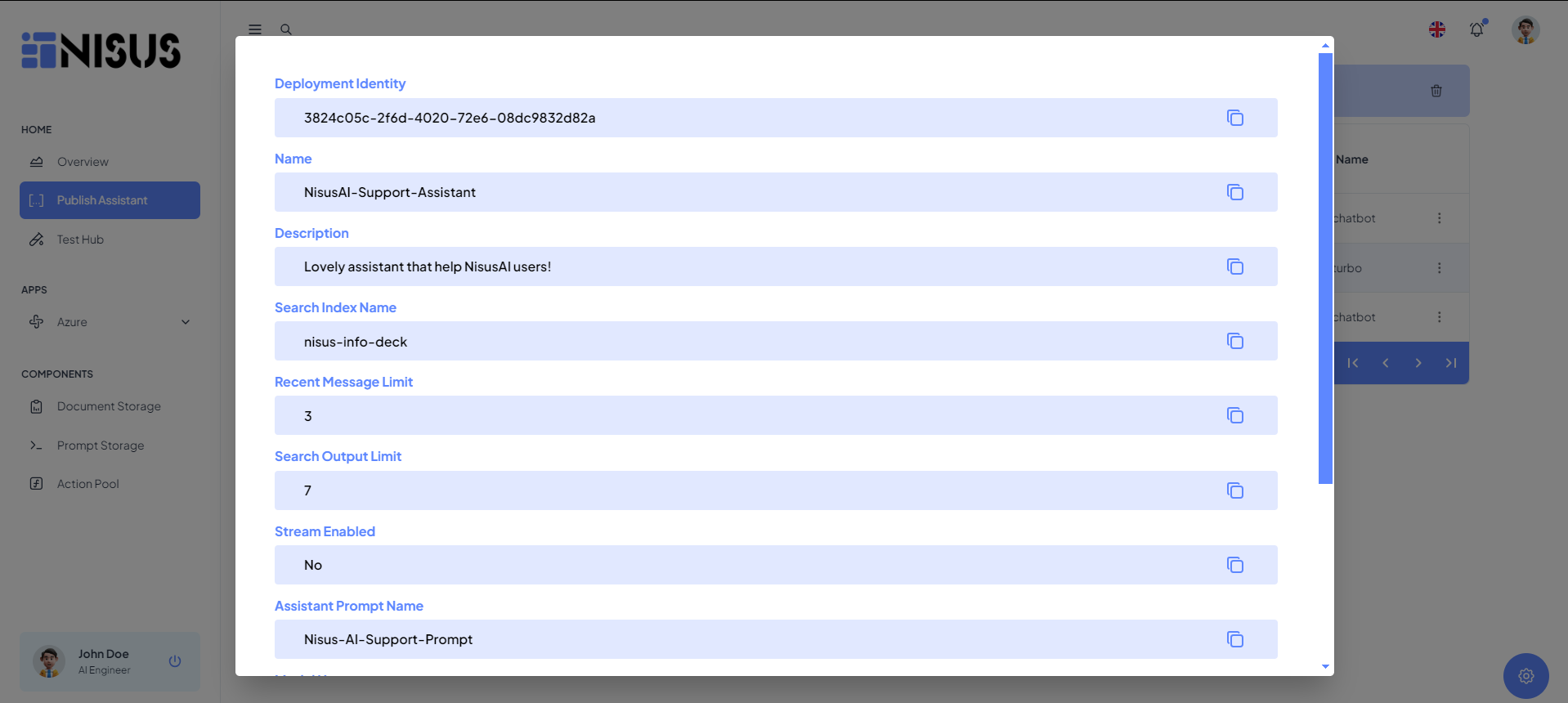Open Prompt Storage
The image size is (1568, 703).
tap(110, 446)
